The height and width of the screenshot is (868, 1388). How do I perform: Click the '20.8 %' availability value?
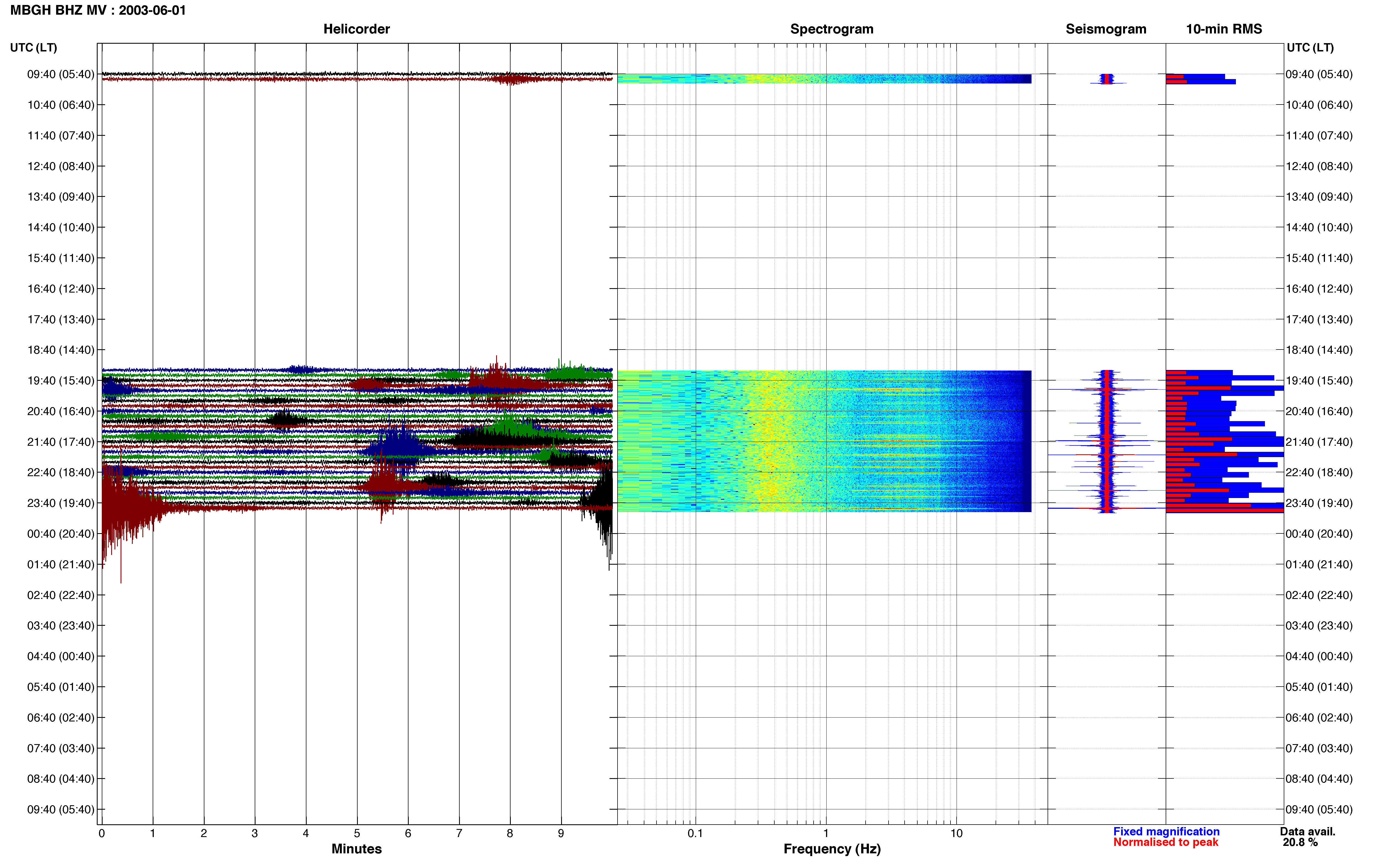coord(1300,842)
